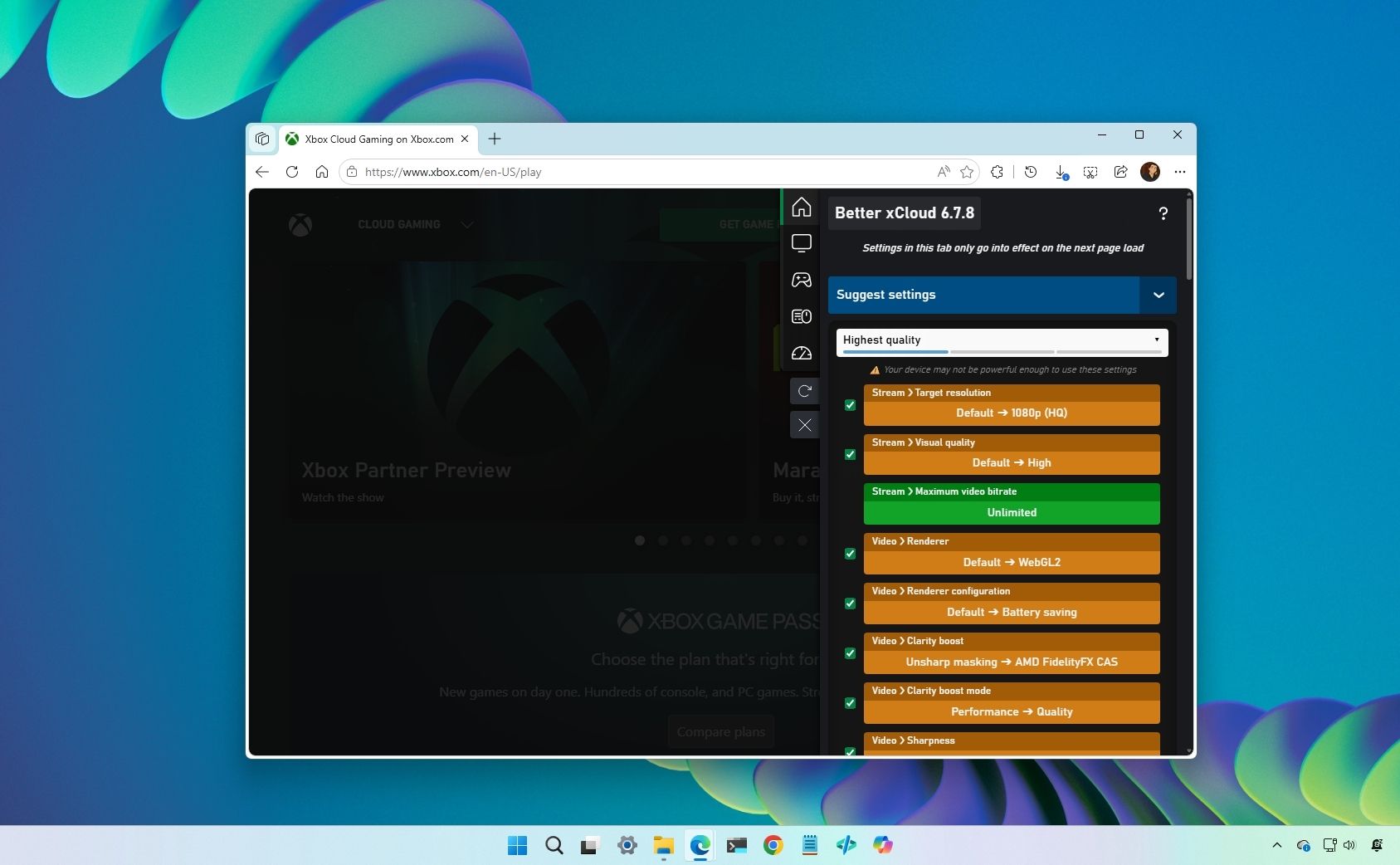Go to the browser home page
1400x865 pixels.
322,172
